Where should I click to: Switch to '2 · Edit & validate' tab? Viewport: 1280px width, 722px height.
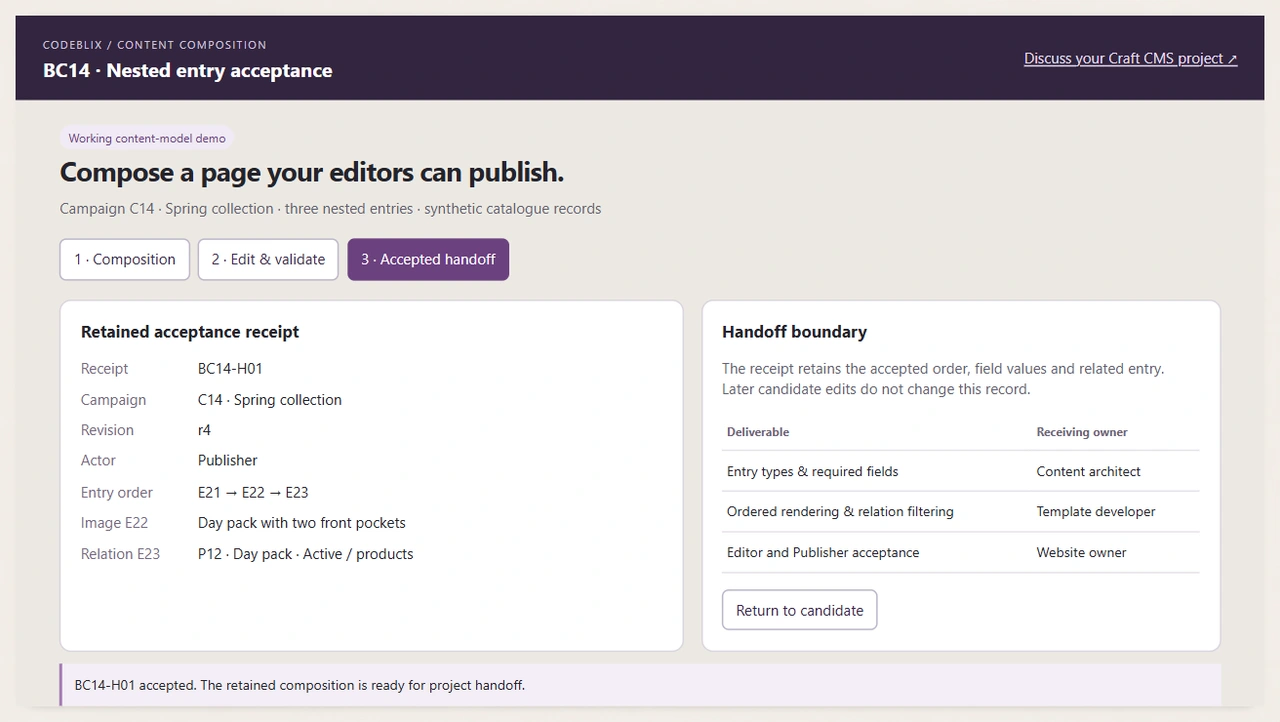pos(268,259)
